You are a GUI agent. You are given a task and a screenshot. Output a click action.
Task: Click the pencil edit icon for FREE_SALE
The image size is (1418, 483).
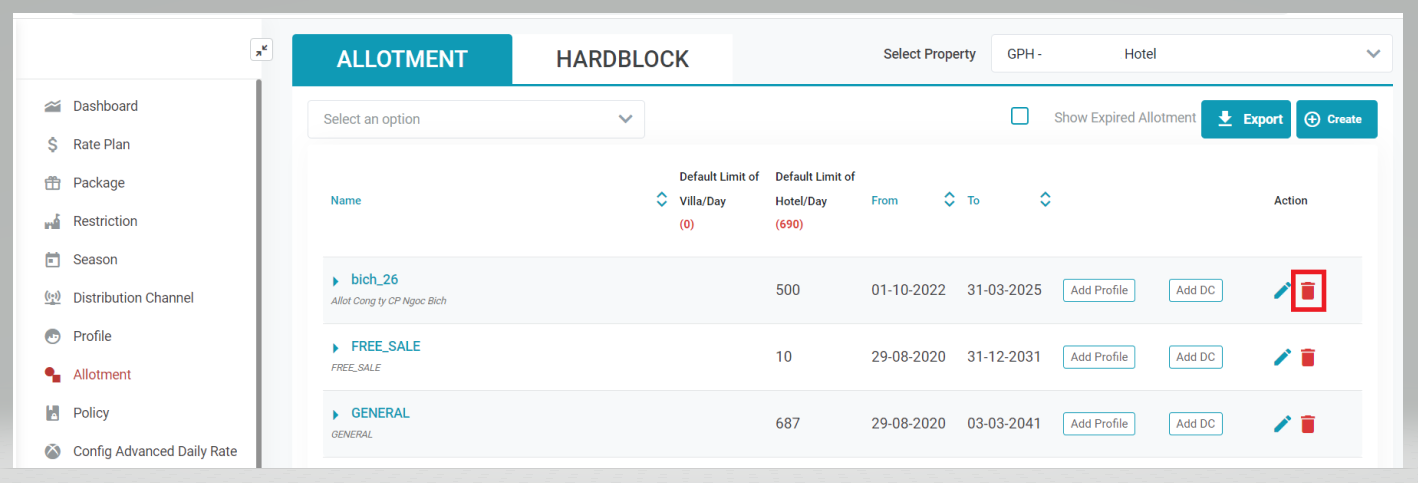click(1282, 357)
